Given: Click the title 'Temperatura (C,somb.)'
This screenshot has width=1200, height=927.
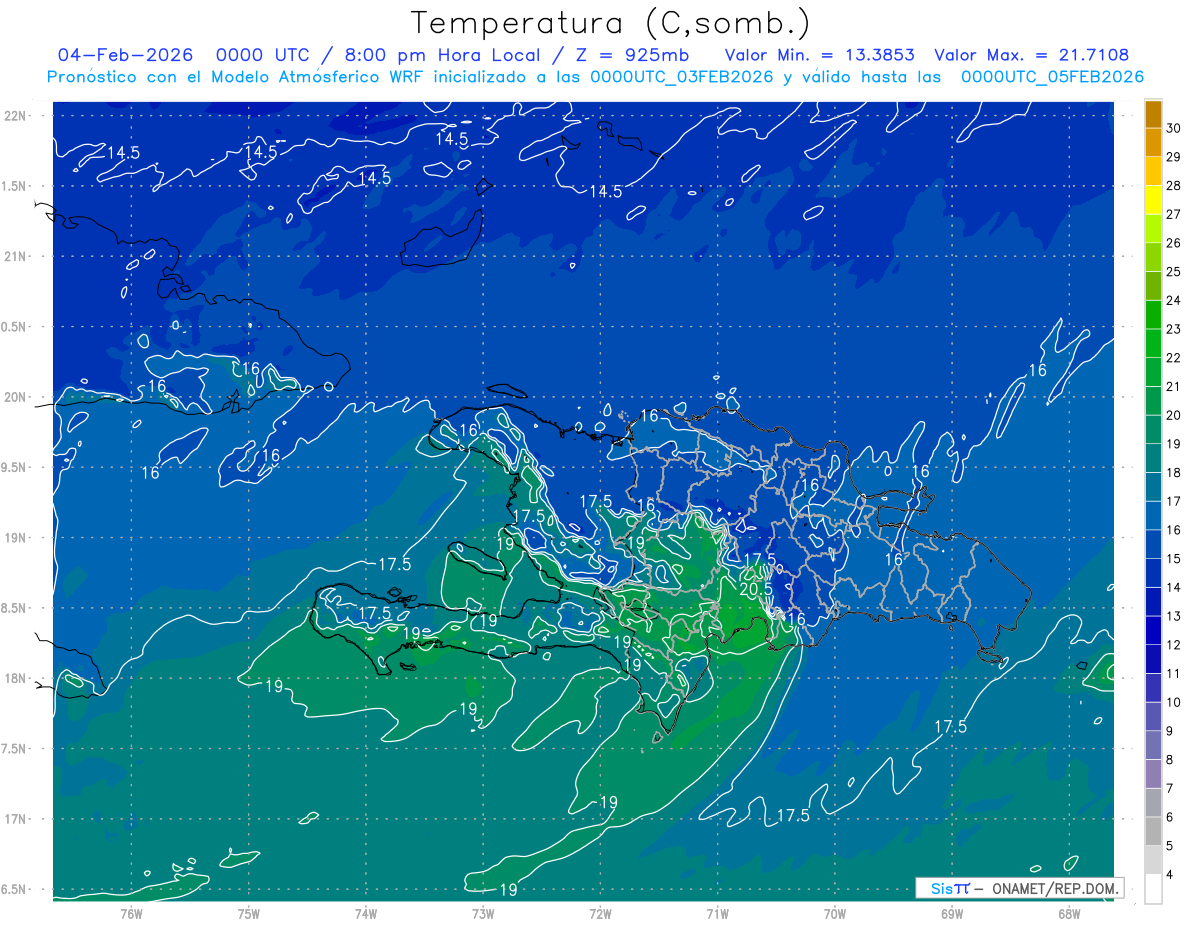Looking at the screenshot, I should [x=611, y=23].
